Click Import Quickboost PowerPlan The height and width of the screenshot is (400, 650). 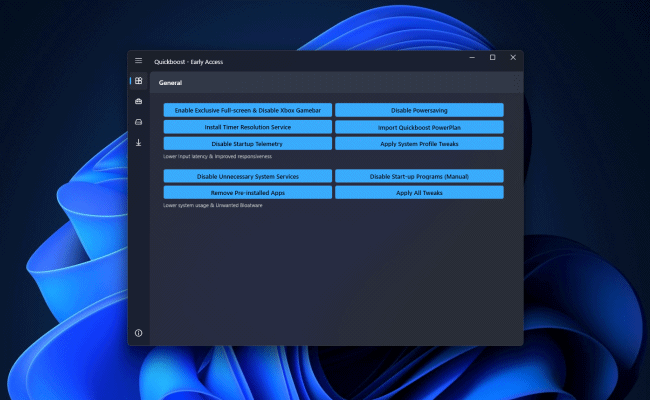(x=418, y=127)
